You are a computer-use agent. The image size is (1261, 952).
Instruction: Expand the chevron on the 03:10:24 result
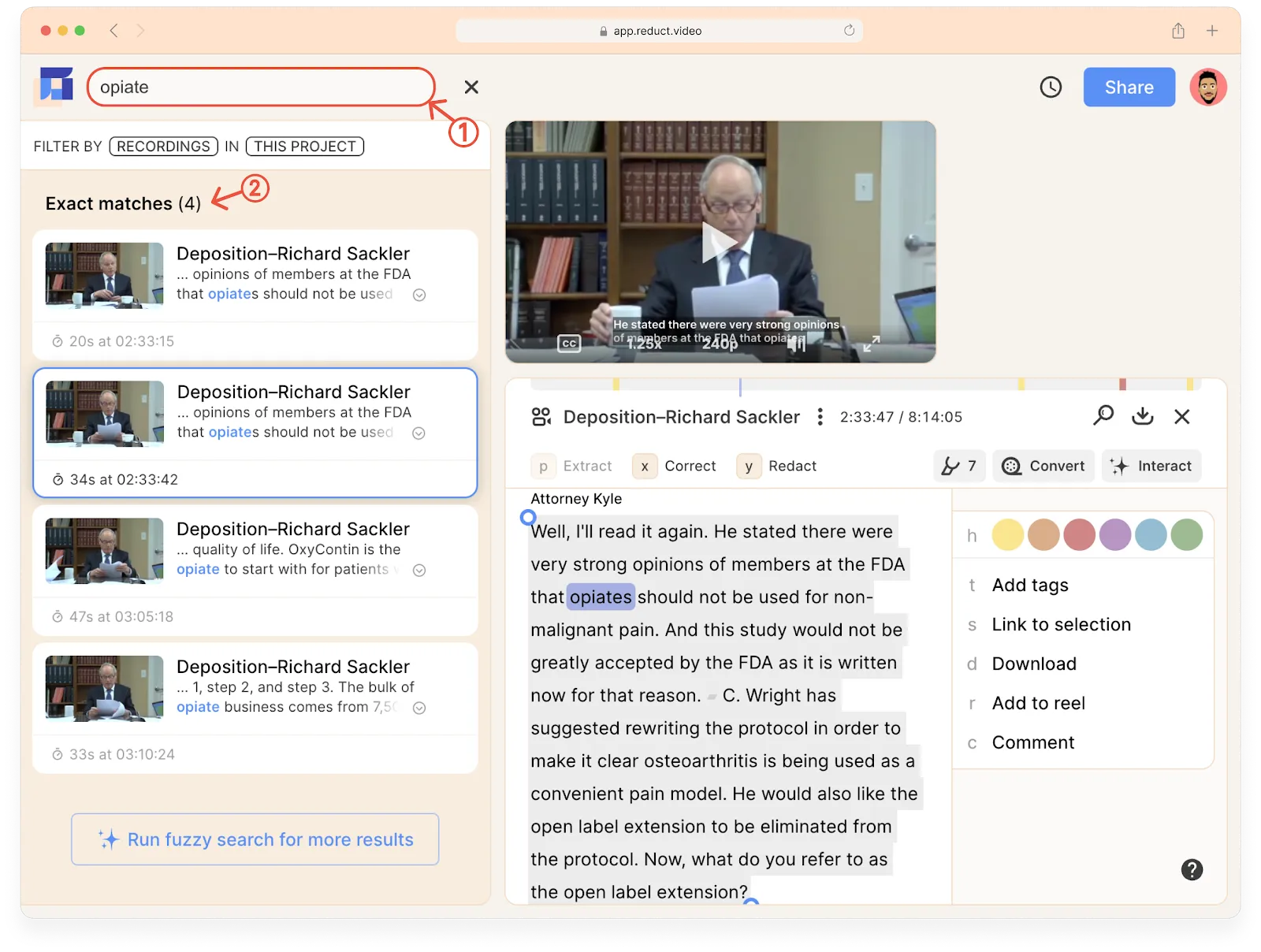click(419, 708)
